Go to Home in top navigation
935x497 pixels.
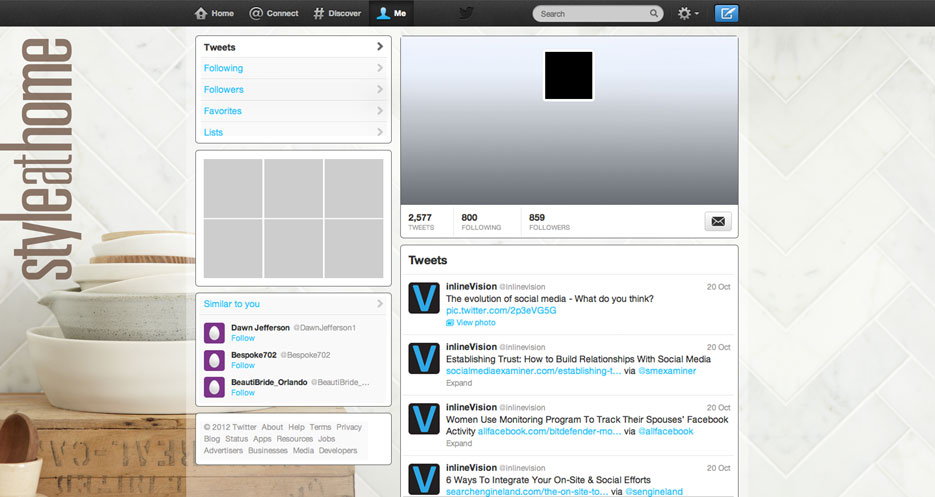[214, 13]
